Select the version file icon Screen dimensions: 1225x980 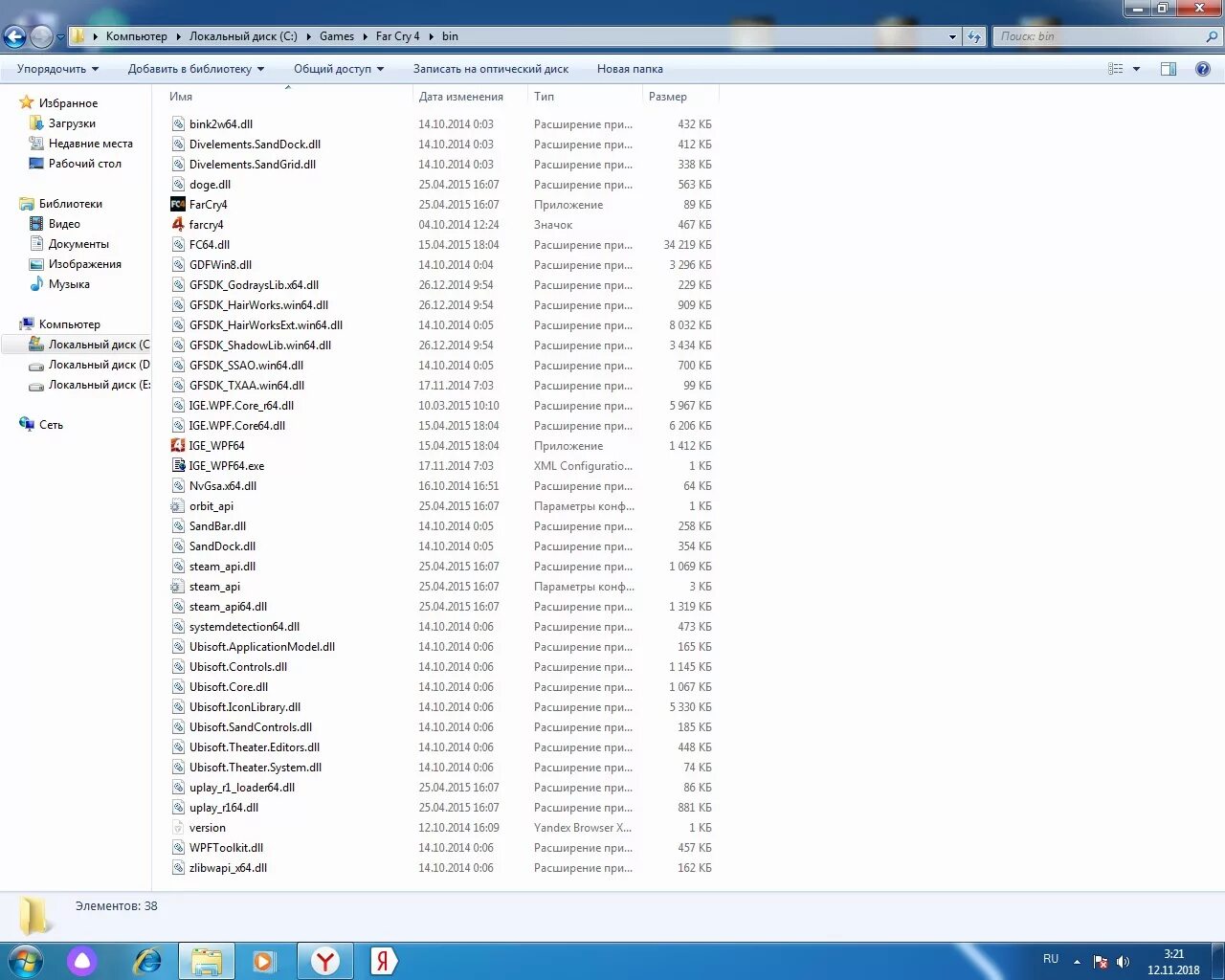[178, 828]
